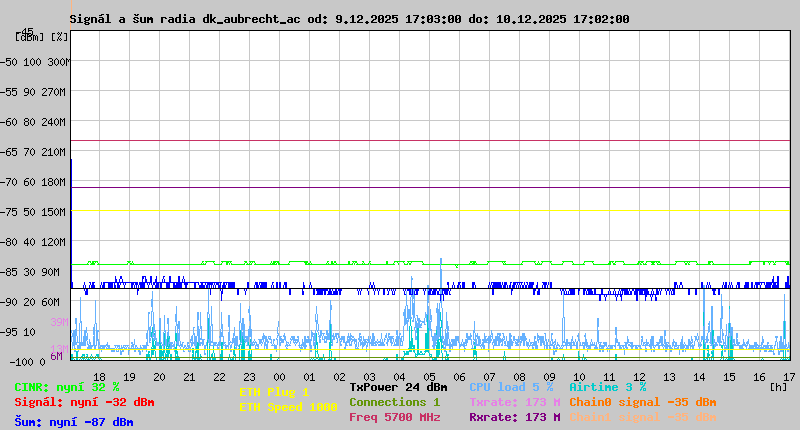Click the '[%]' axis unit label
The height and width of the screenshot is (430, 800).
pos(59,37)
